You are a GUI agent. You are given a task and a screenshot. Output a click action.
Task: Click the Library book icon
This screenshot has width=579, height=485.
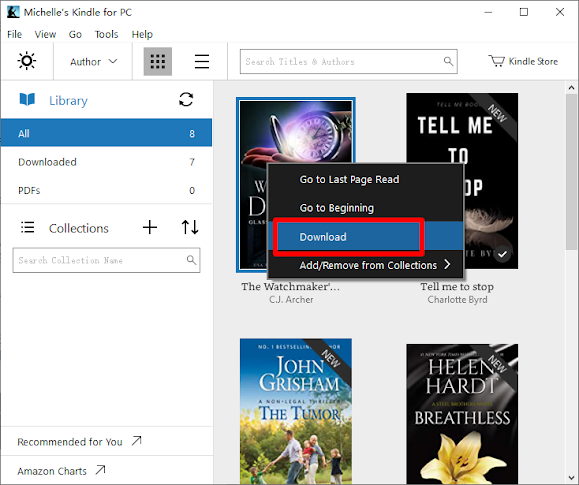[x=27, y=100]
